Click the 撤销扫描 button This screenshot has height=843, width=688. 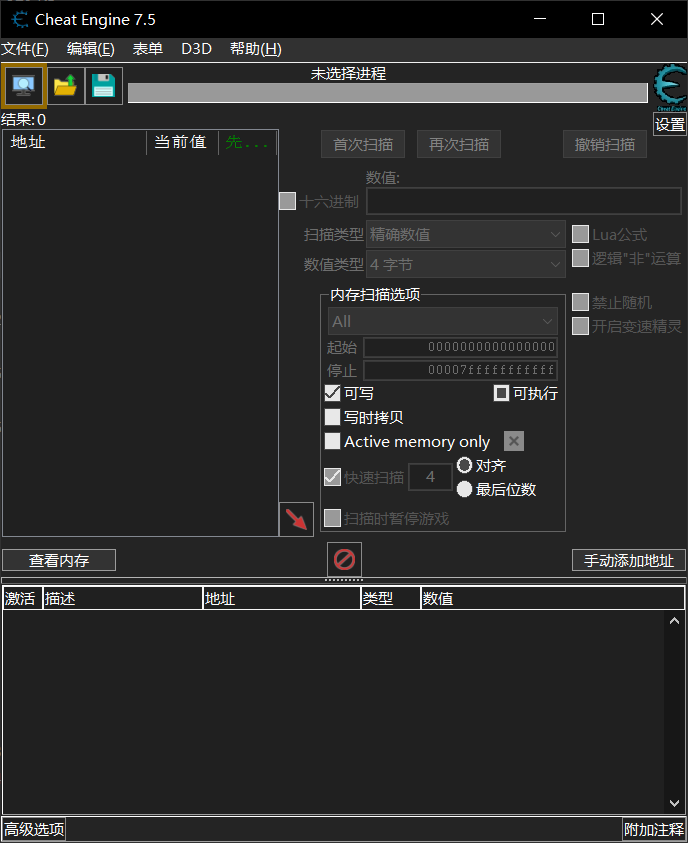[605, 144]
